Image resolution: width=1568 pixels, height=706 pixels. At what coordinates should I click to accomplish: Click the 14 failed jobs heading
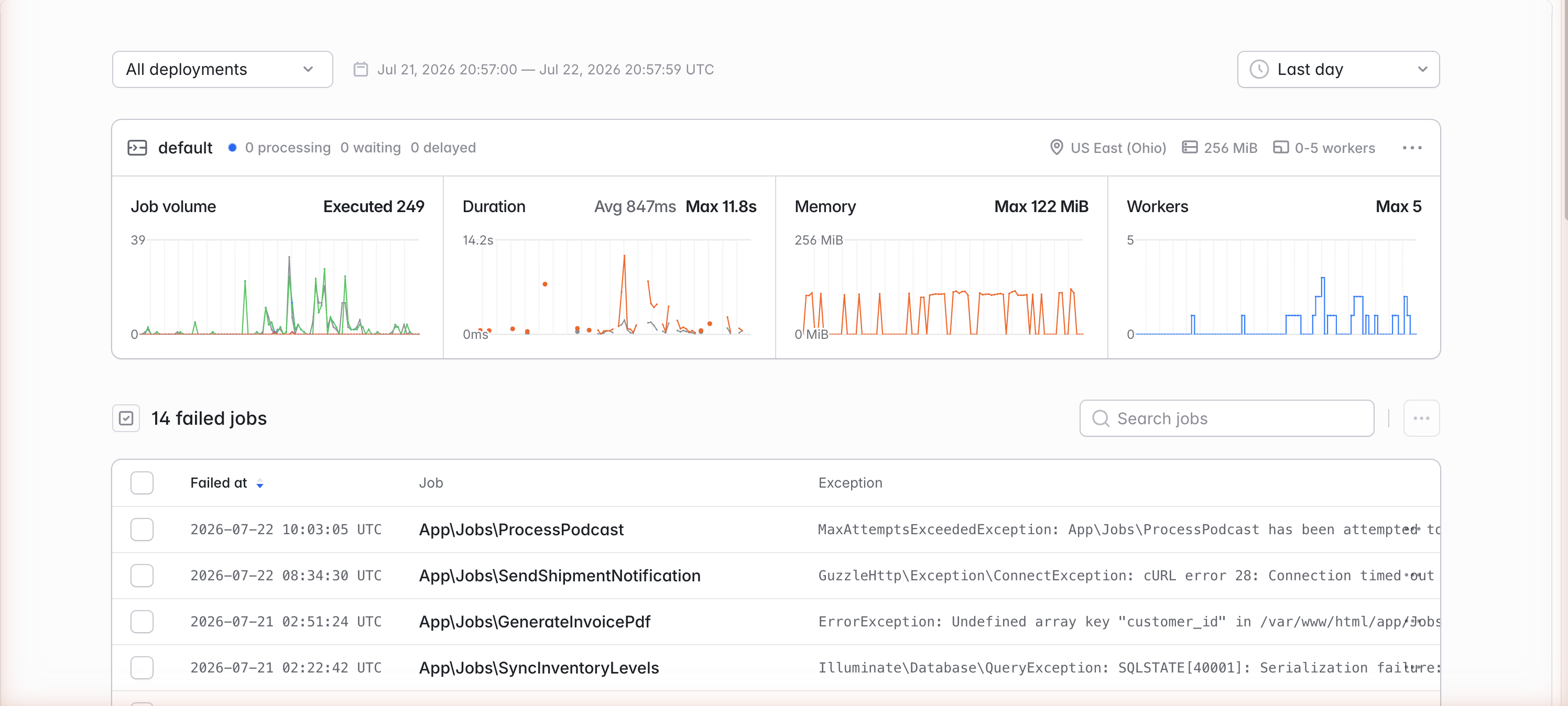[x=209, y=418]
